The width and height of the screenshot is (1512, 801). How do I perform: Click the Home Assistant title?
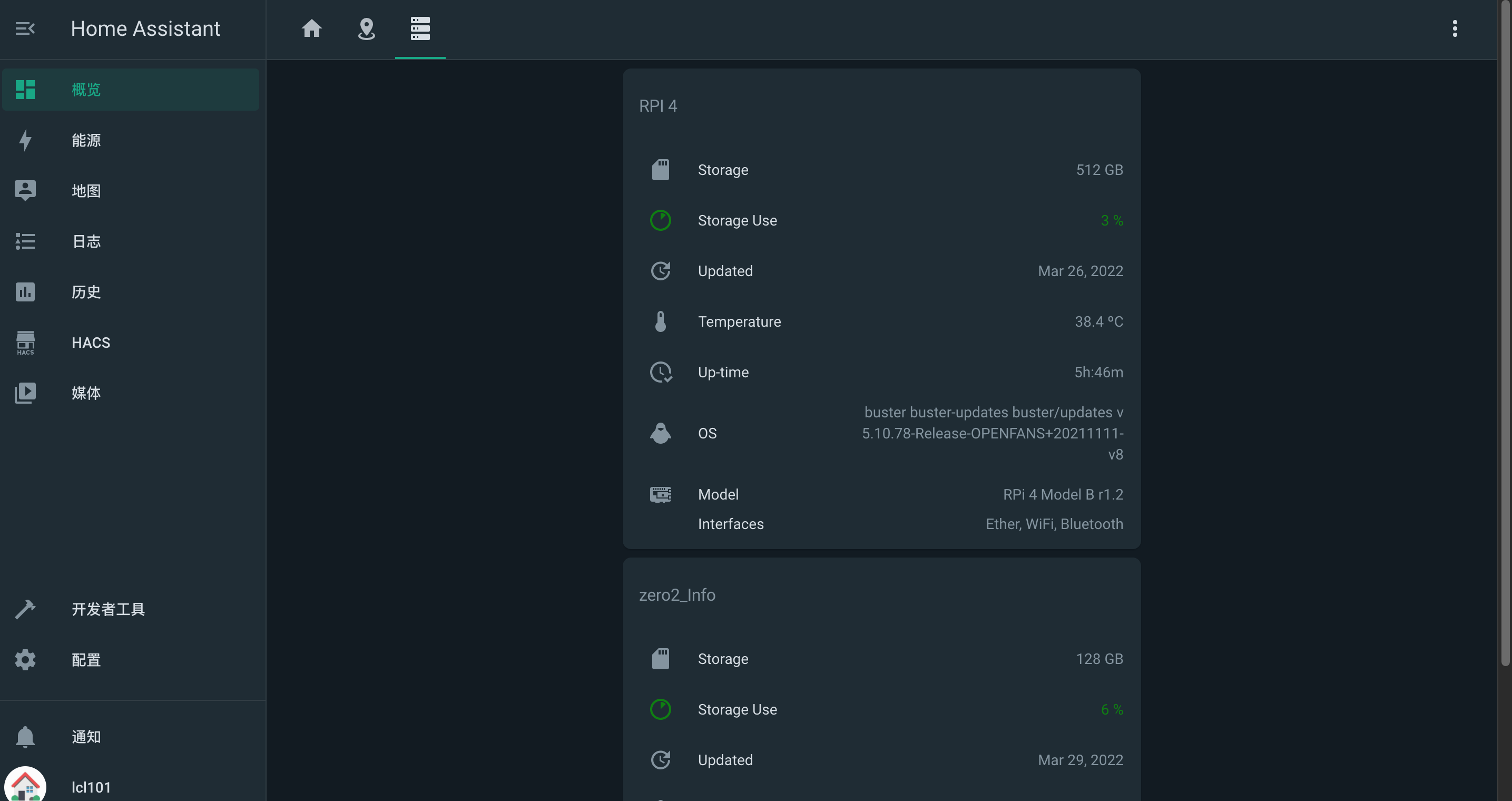pyautogui.click(x=145, y=28)
